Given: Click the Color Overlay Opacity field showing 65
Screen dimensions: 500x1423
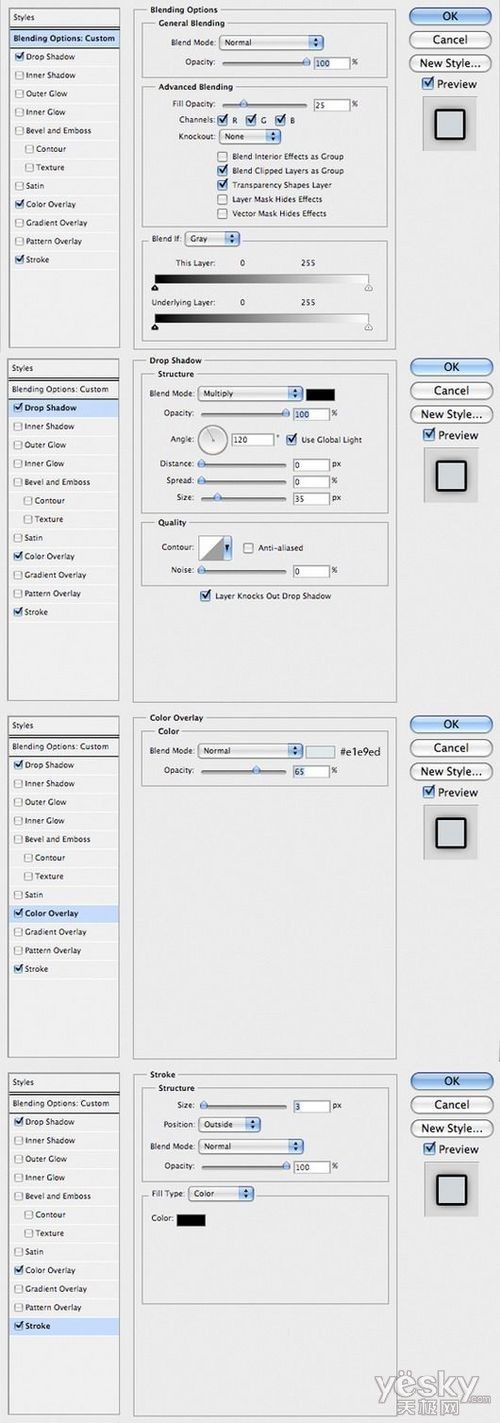Looking at the screenshot, I should coord(311,771).
